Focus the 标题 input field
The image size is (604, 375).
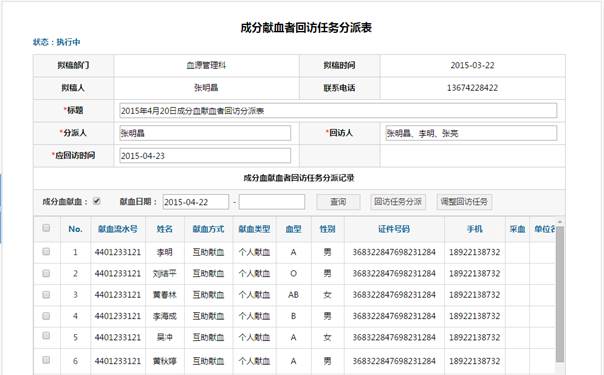coord(338,111)
